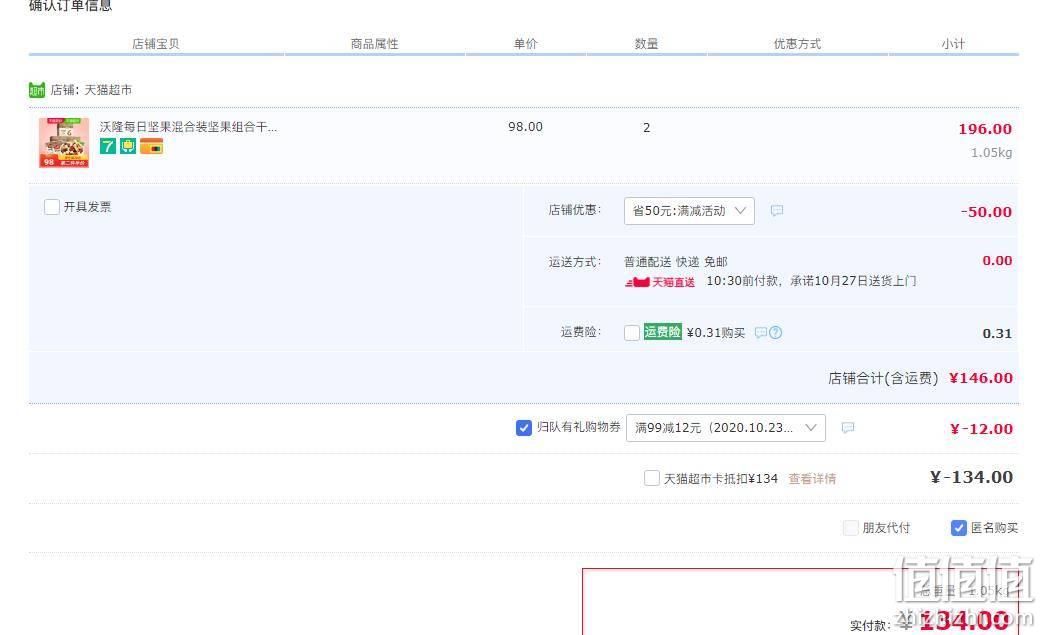This screenshot has width=1043, height=635.
Task: Click the quantity value 2 in the product row
Action: 647,128
